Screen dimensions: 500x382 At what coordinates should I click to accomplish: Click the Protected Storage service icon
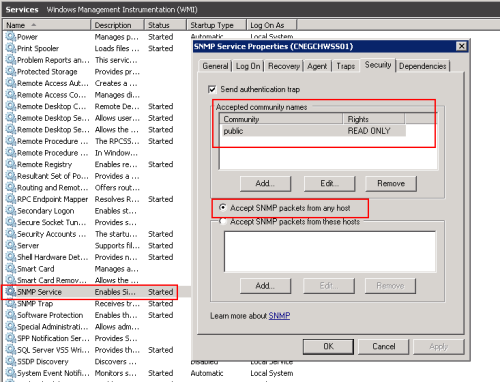pos(11,72)
